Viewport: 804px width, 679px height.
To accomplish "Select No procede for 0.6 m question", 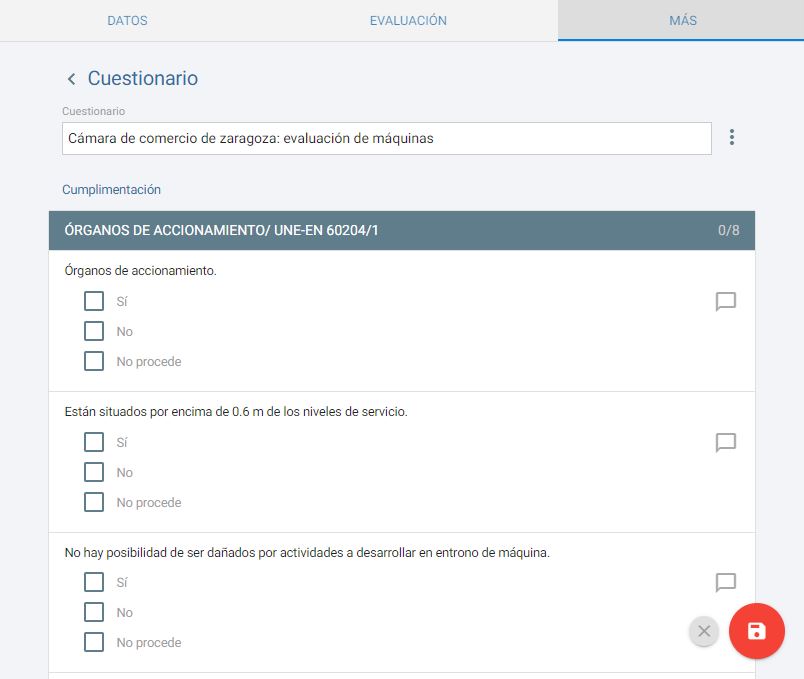I will (94, 502).
